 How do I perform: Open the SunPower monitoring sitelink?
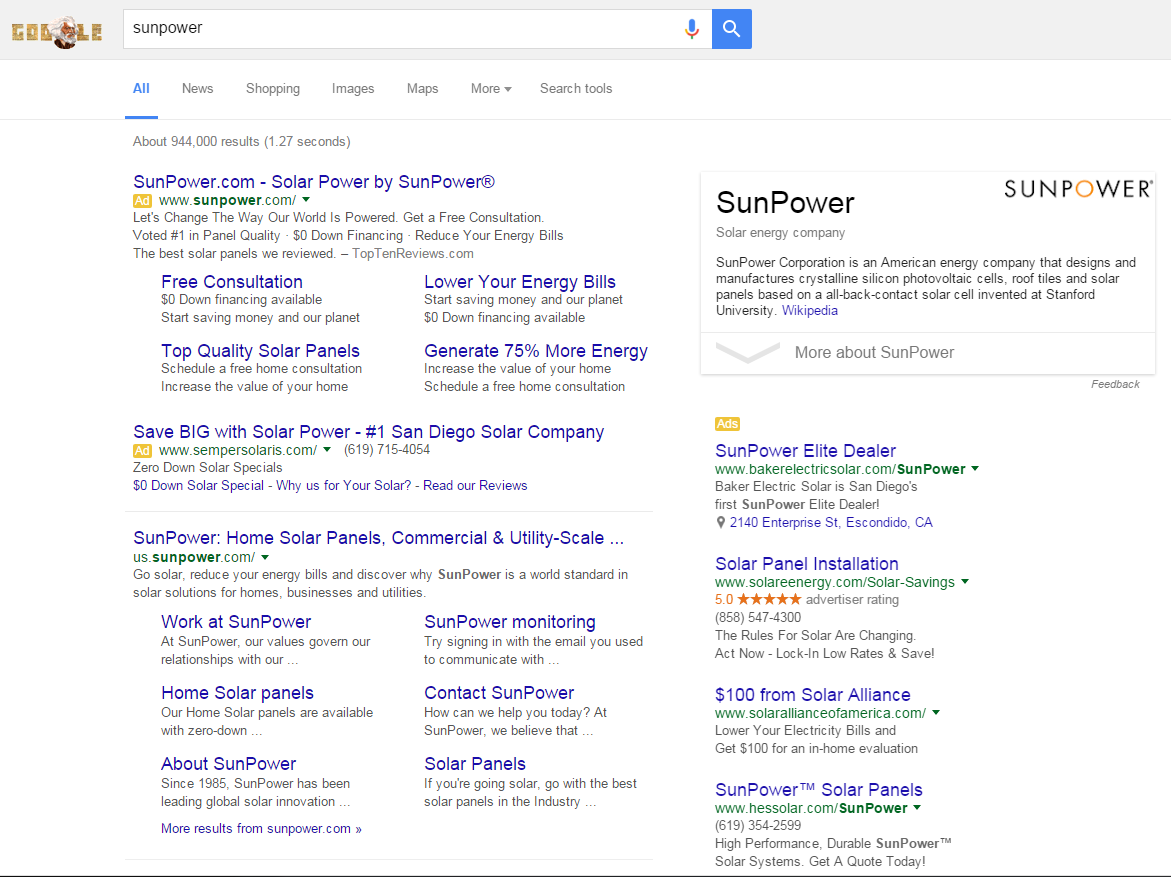tap(510, 622)
